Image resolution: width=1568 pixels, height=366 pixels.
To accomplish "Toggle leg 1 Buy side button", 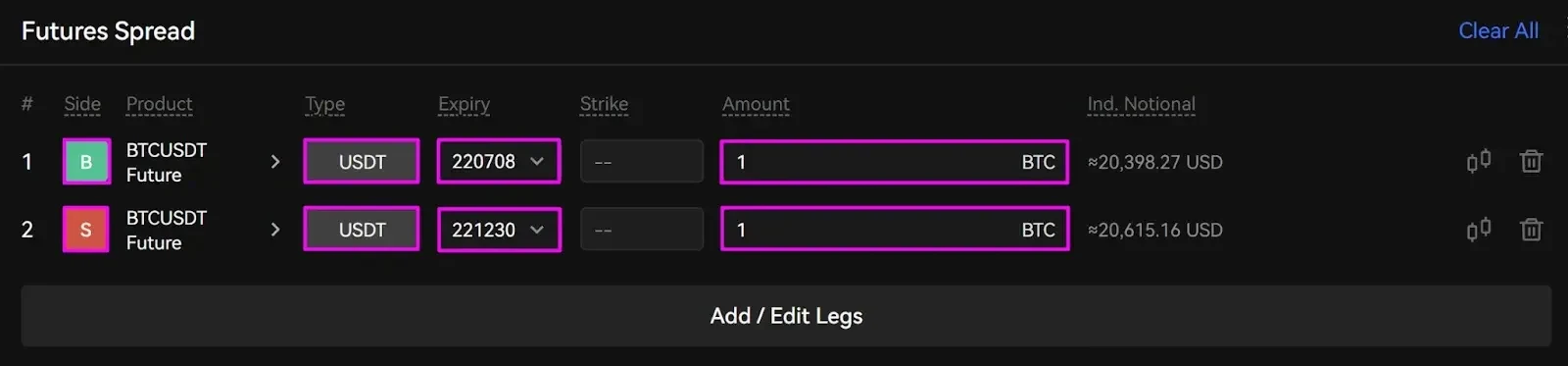I will pos(86,162).
